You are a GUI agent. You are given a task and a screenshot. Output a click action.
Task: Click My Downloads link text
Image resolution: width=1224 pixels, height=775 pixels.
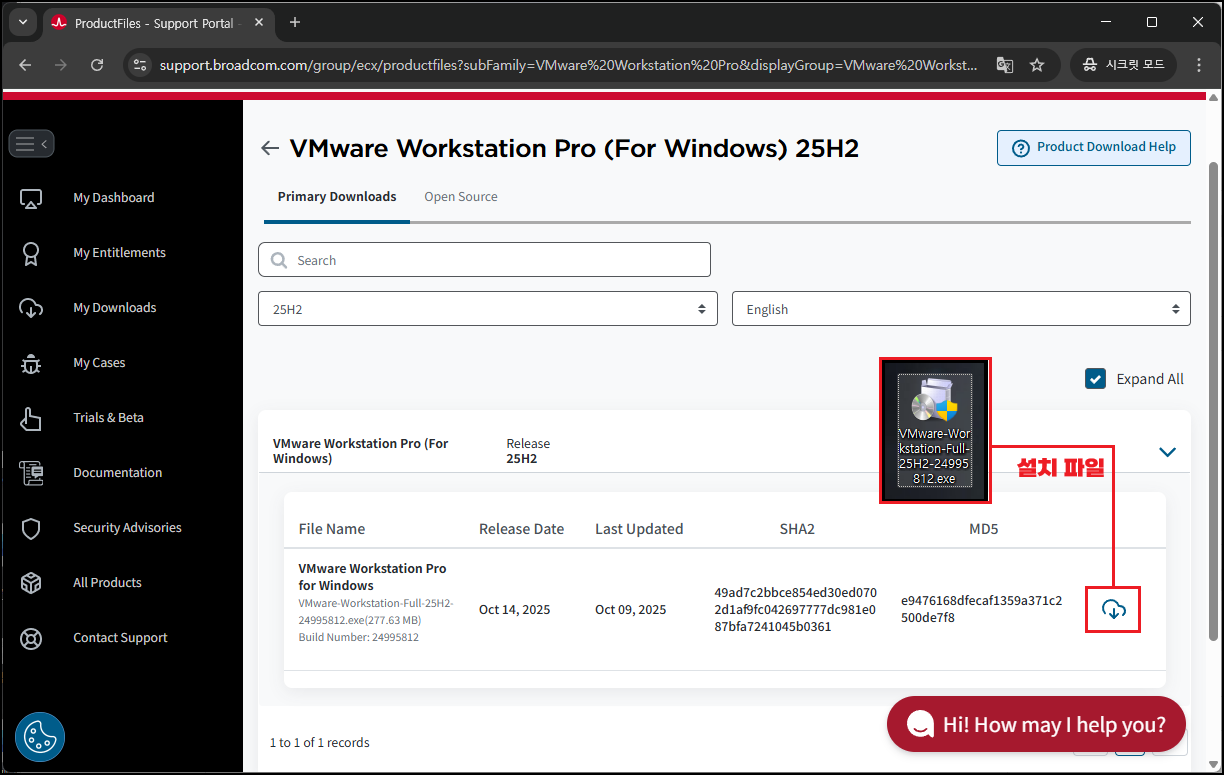pos(115,308)
